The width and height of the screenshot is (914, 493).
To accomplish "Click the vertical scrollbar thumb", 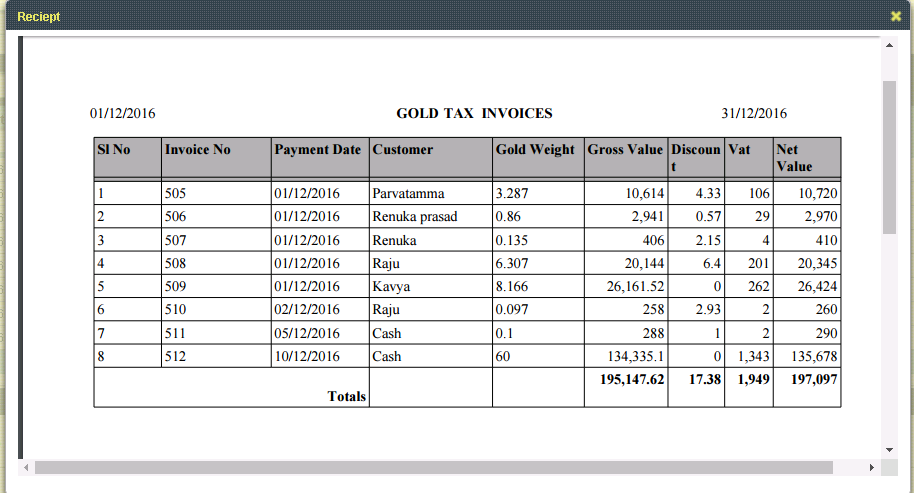I will pos(889,155).
